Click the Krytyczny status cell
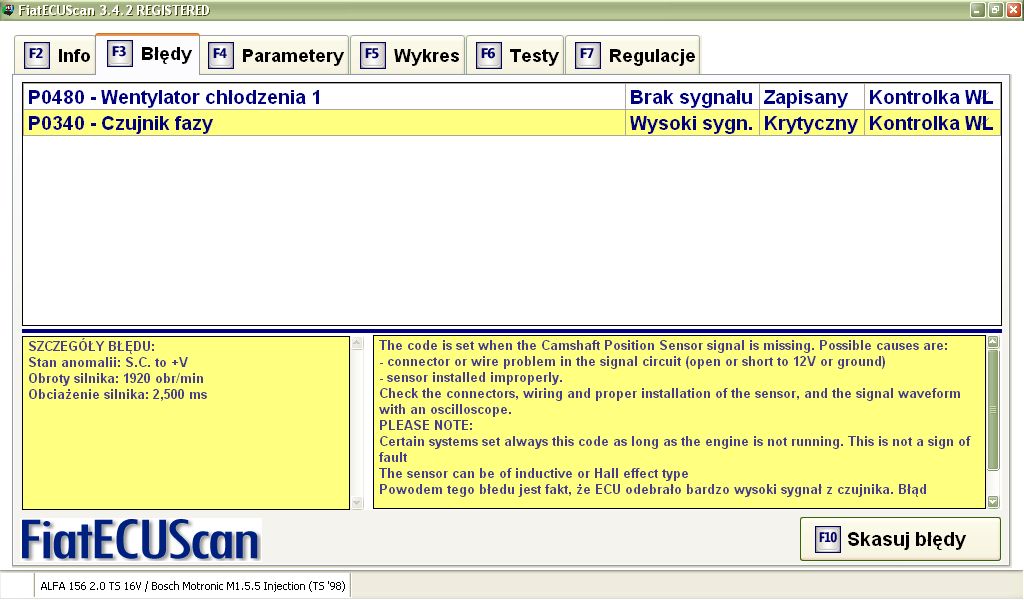 coord(811,123)
